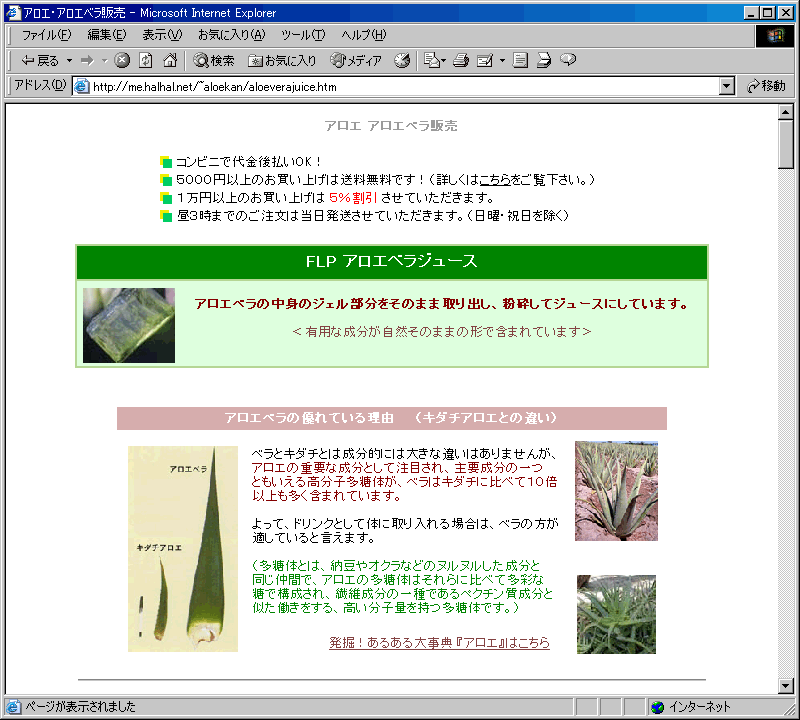
Task: Click the FLP アロエベラジュース heading
Action: tap(392, 262)
